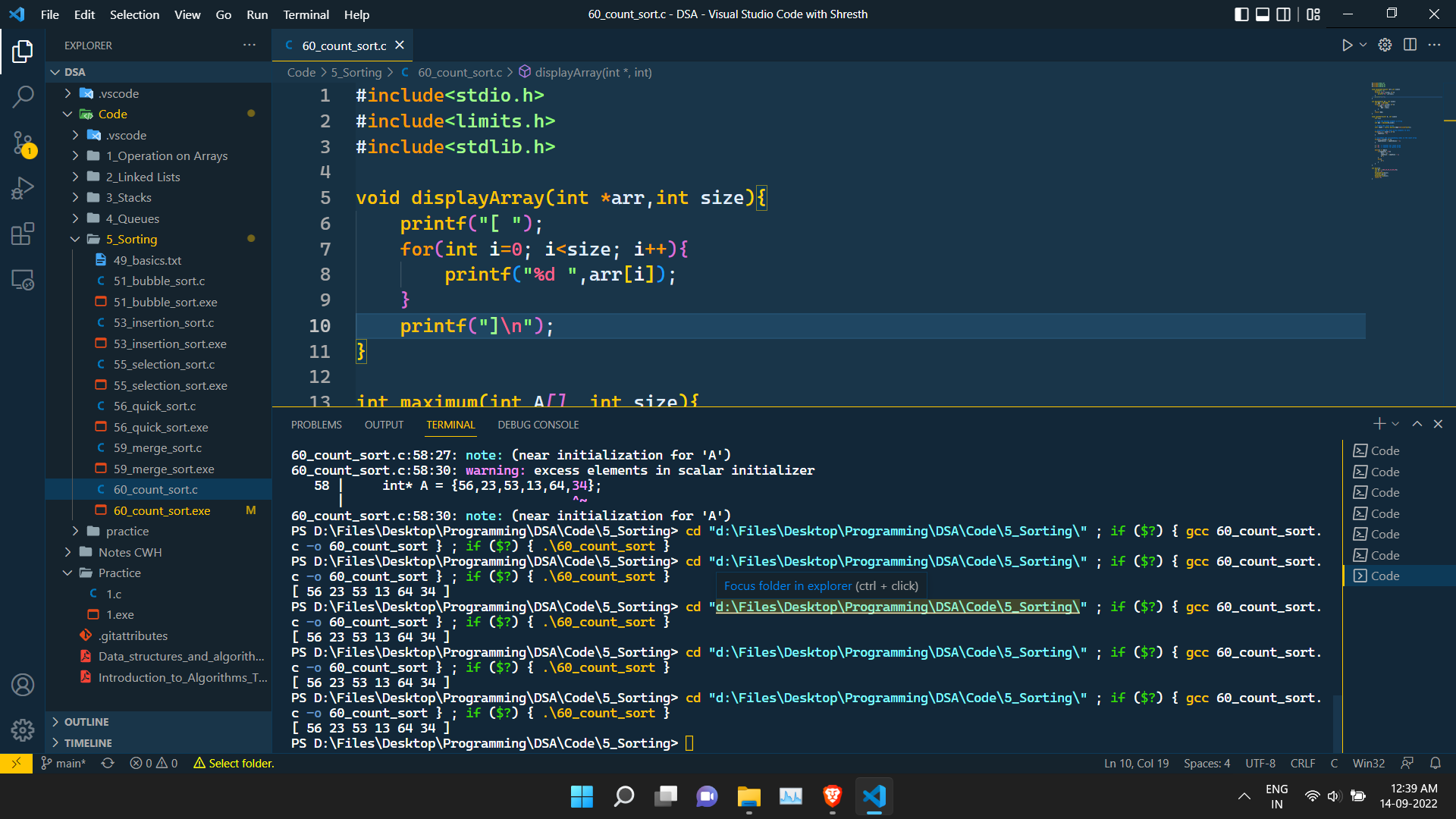Close the 60_count_sort.c editor tab
The width and height of the screenshot is (1456, 819).
(400, 45)
